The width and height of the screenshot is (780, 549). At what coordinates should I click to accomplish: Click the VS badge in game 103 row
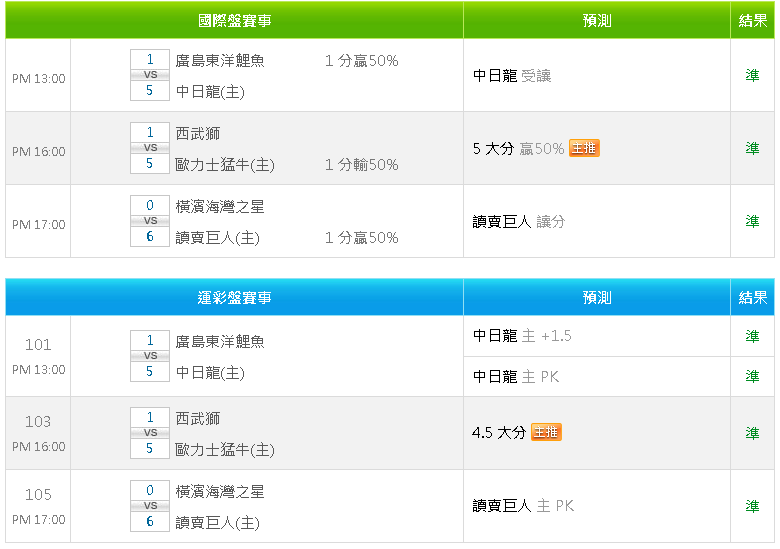[150, 433]
